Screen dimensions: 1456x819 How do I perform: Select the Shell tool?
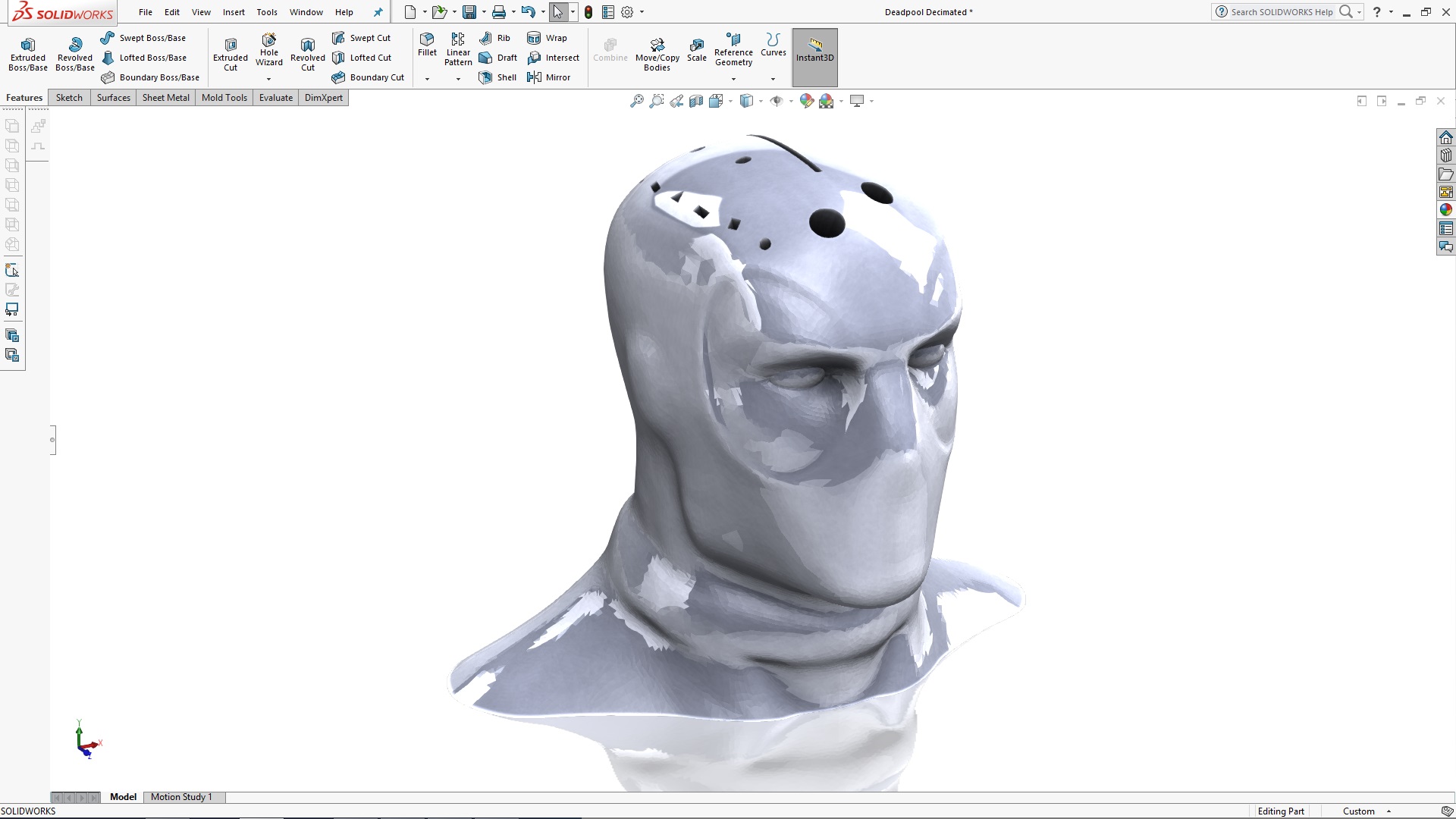pyautogui.click(x=497, y=77)
